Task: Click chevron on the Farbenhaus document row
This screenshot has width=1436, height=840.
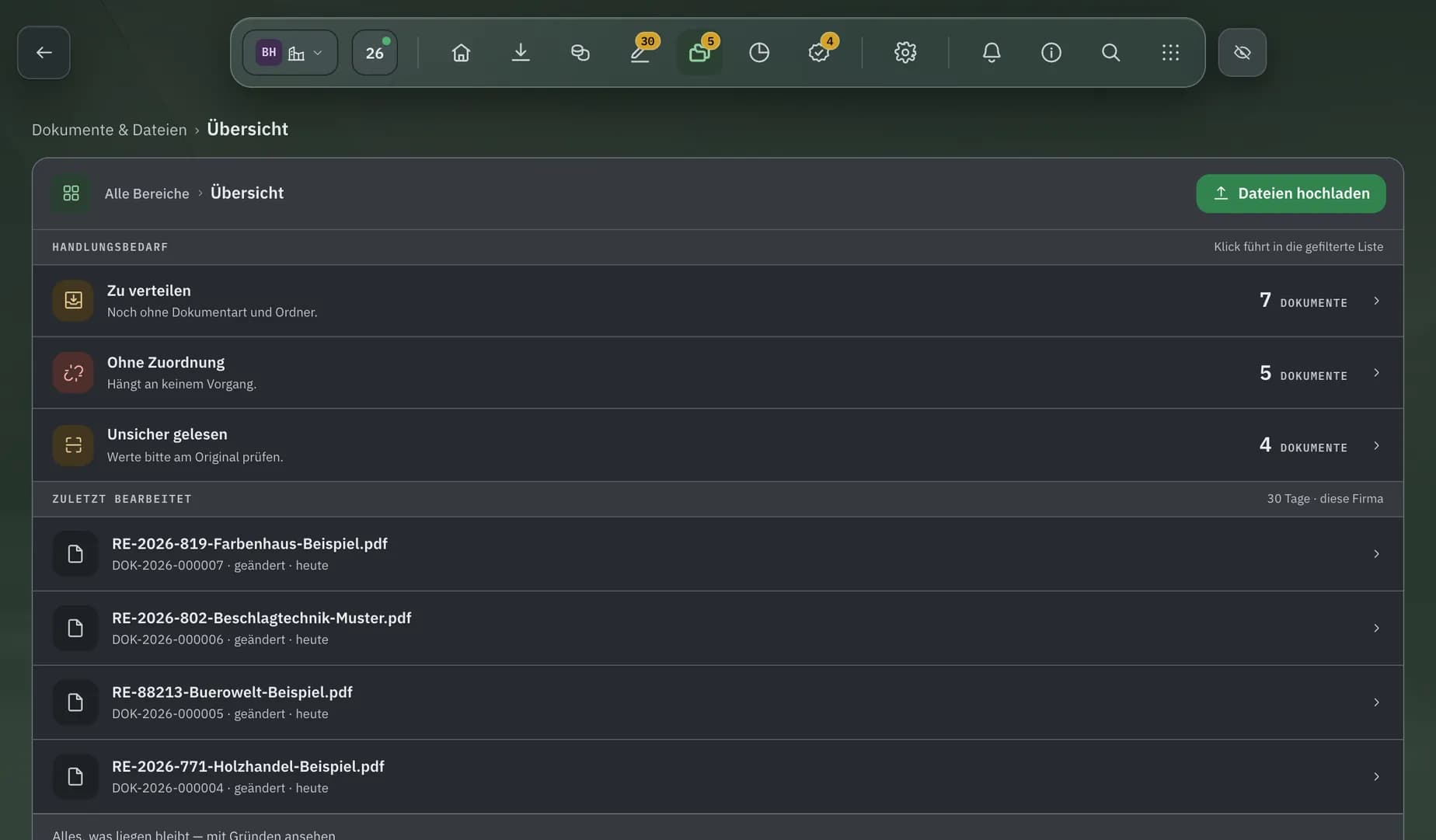Action: [1376, 554]
